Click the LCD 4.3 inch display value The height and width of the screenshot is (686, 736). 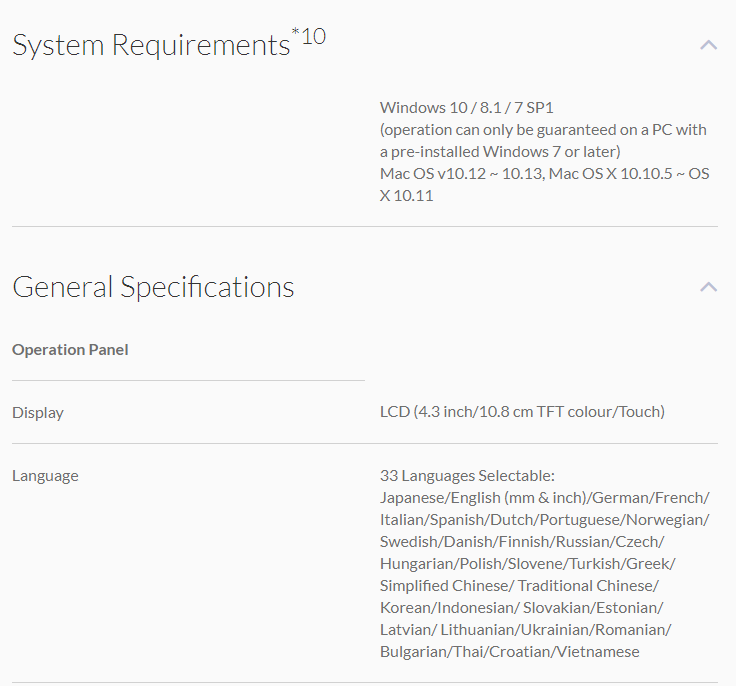(522, 412)
